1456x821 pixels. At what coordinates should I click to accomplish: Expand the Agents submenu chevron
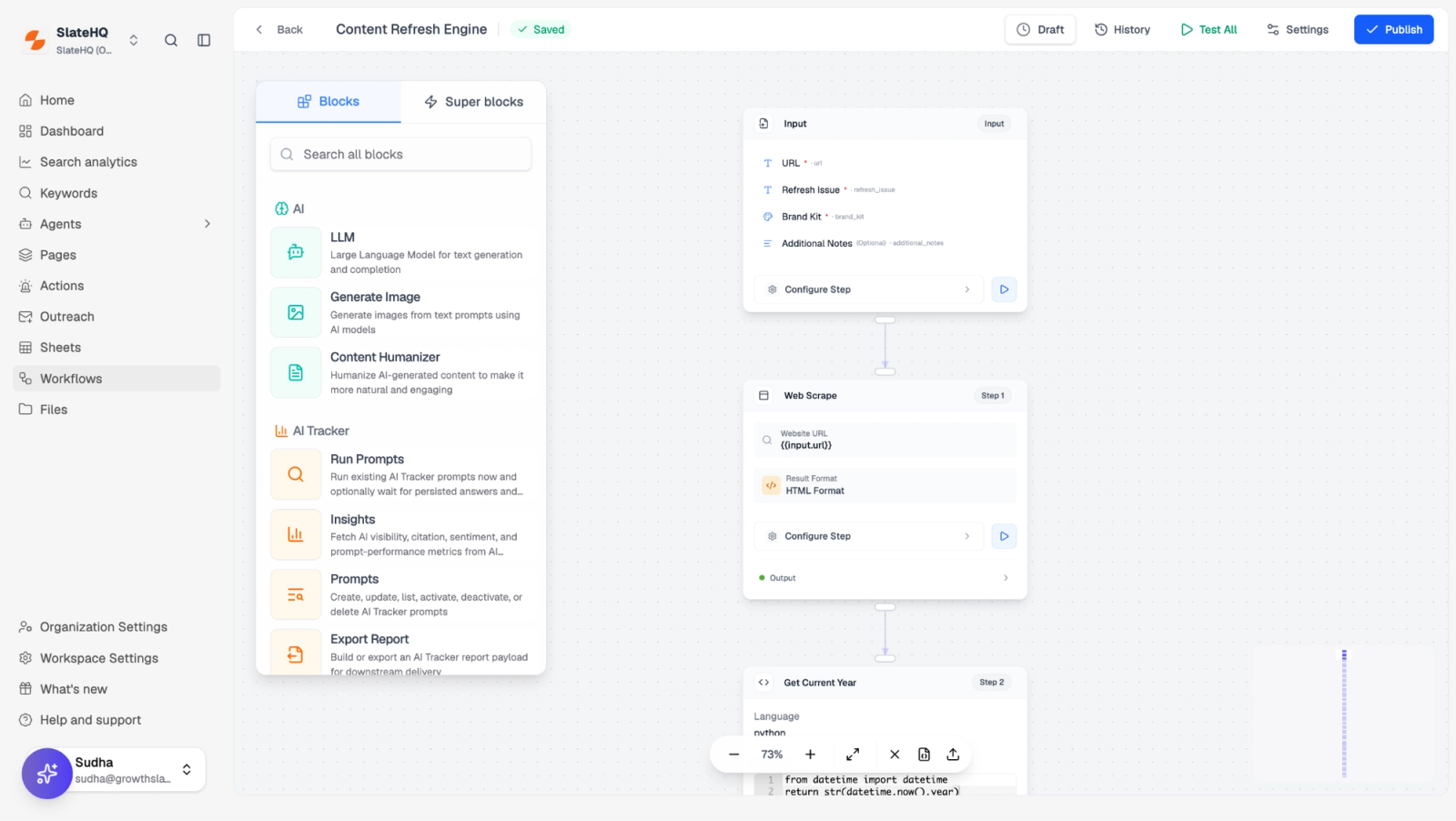[x=207, y=224]
